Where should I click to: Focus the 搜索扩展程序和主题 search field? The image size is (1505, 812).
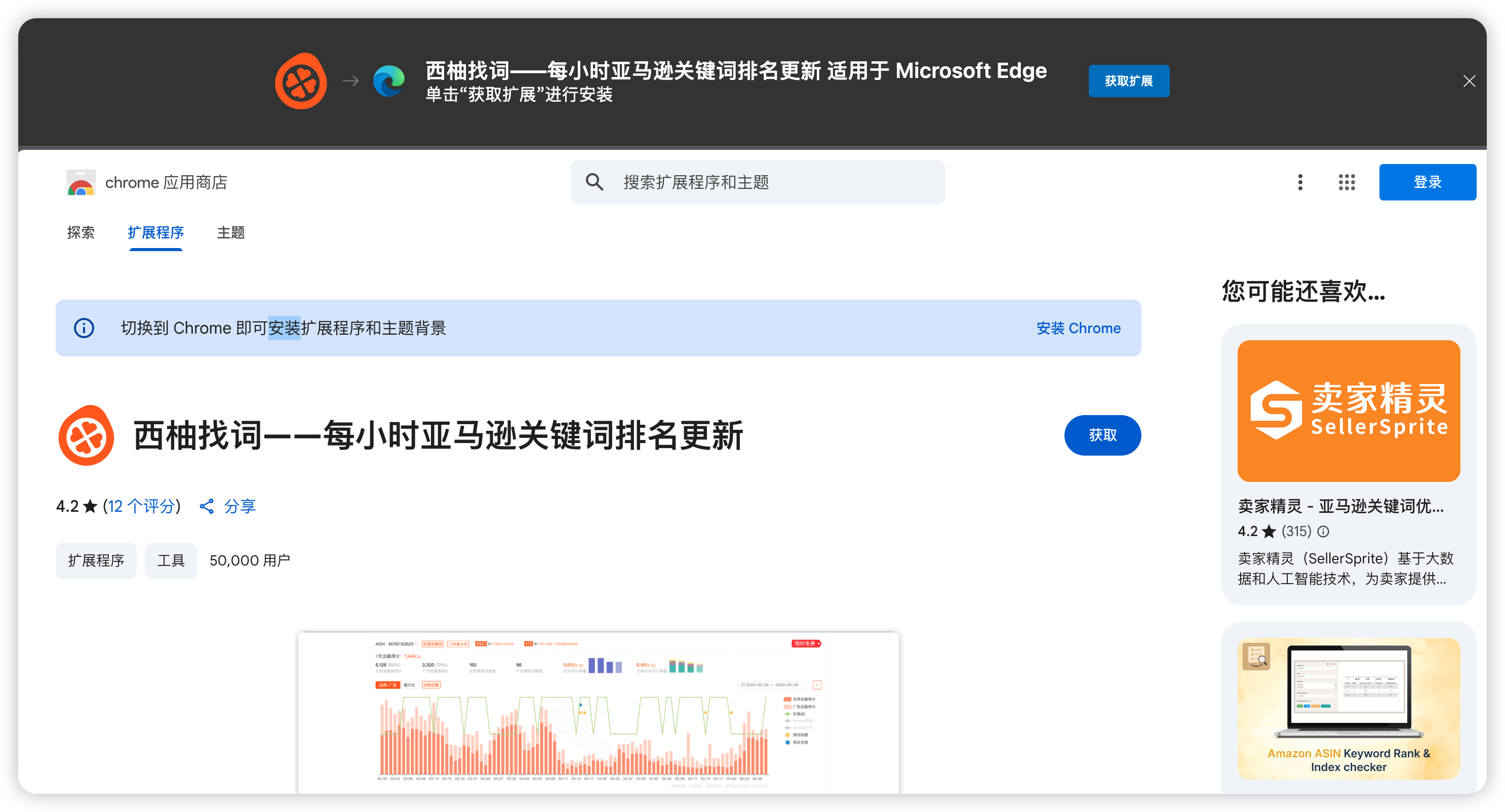(758, 182)
